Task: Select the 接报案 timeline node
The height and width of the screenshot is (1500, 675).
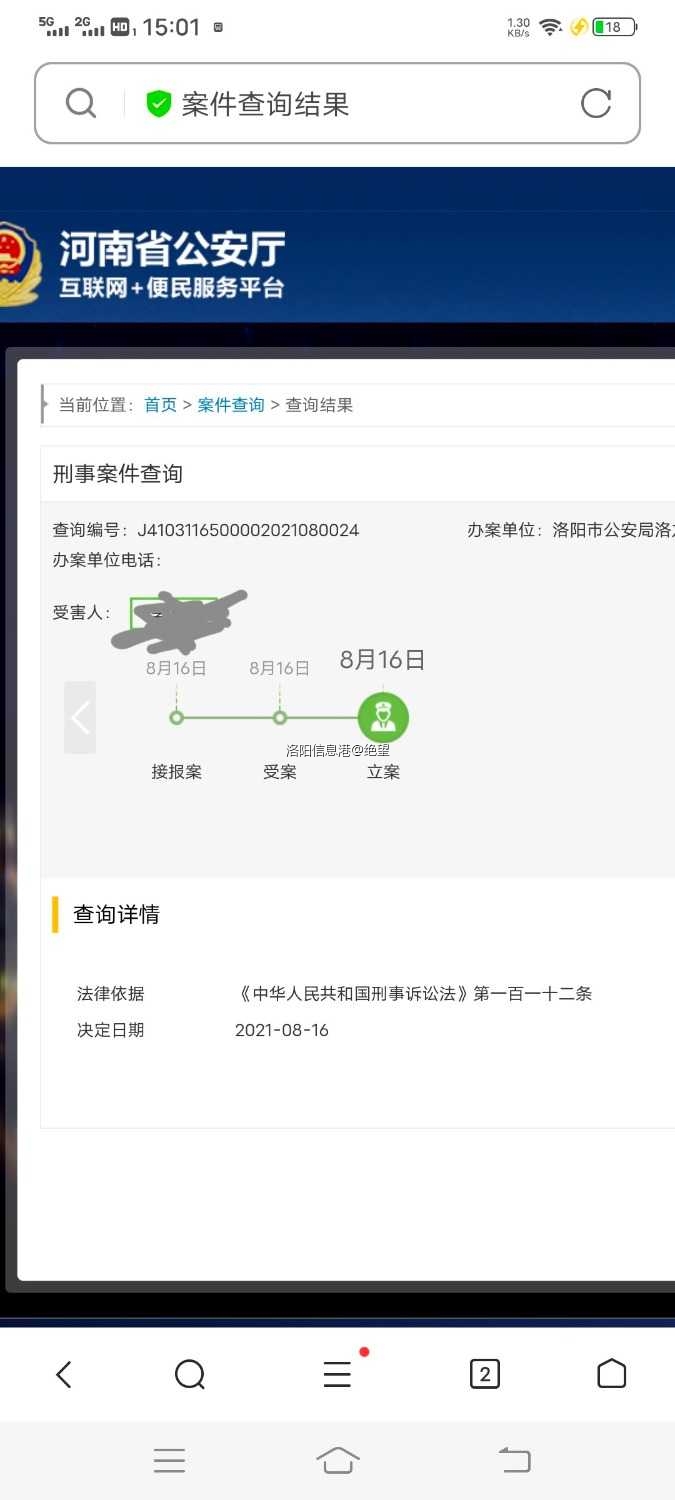Action: pyautogui.click(x=177, y=717)
